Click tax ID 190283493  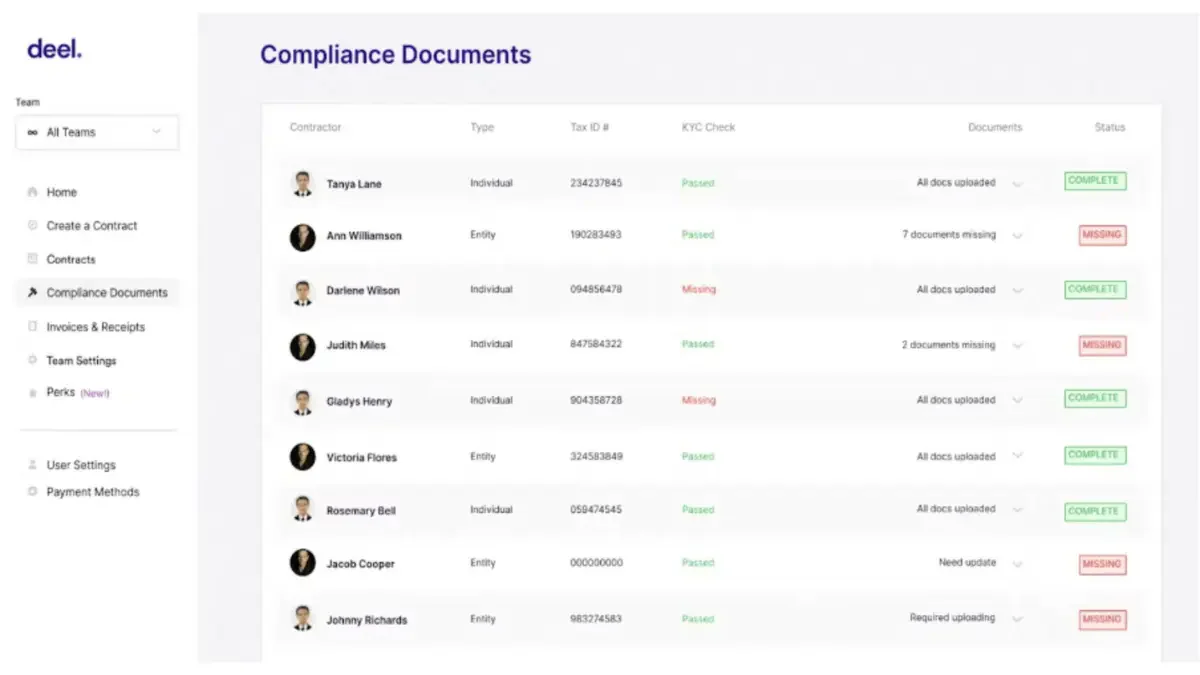click(x=596, y=235)
